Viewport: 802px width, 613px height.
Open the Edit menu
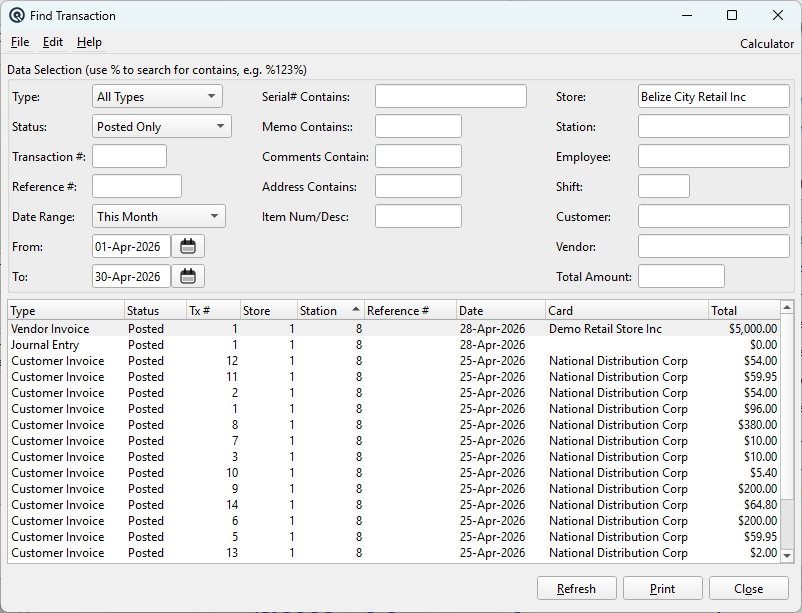point(53,42)
